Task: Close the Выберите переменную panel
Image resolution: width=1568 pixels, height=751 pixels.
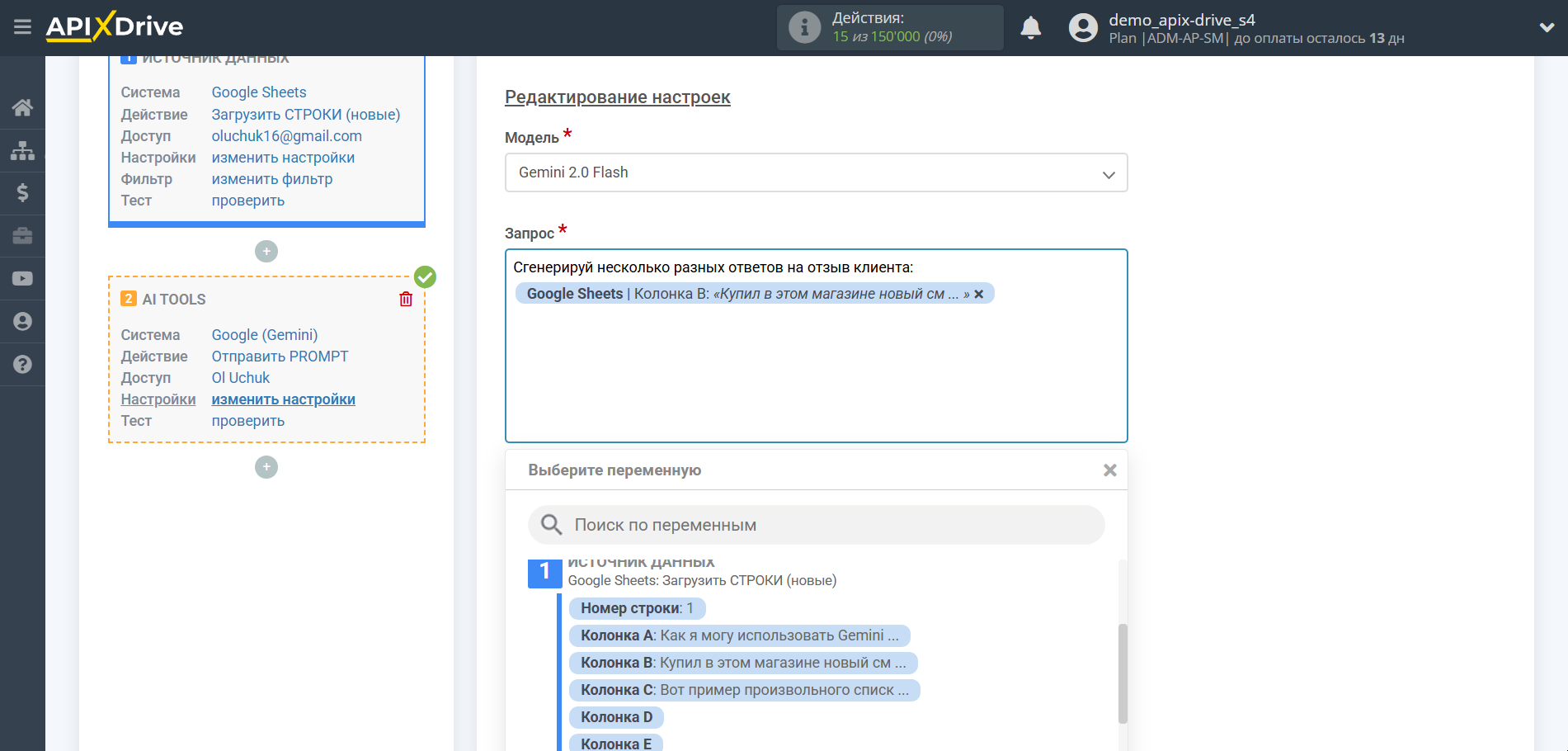Action: tap(1109, 470)
